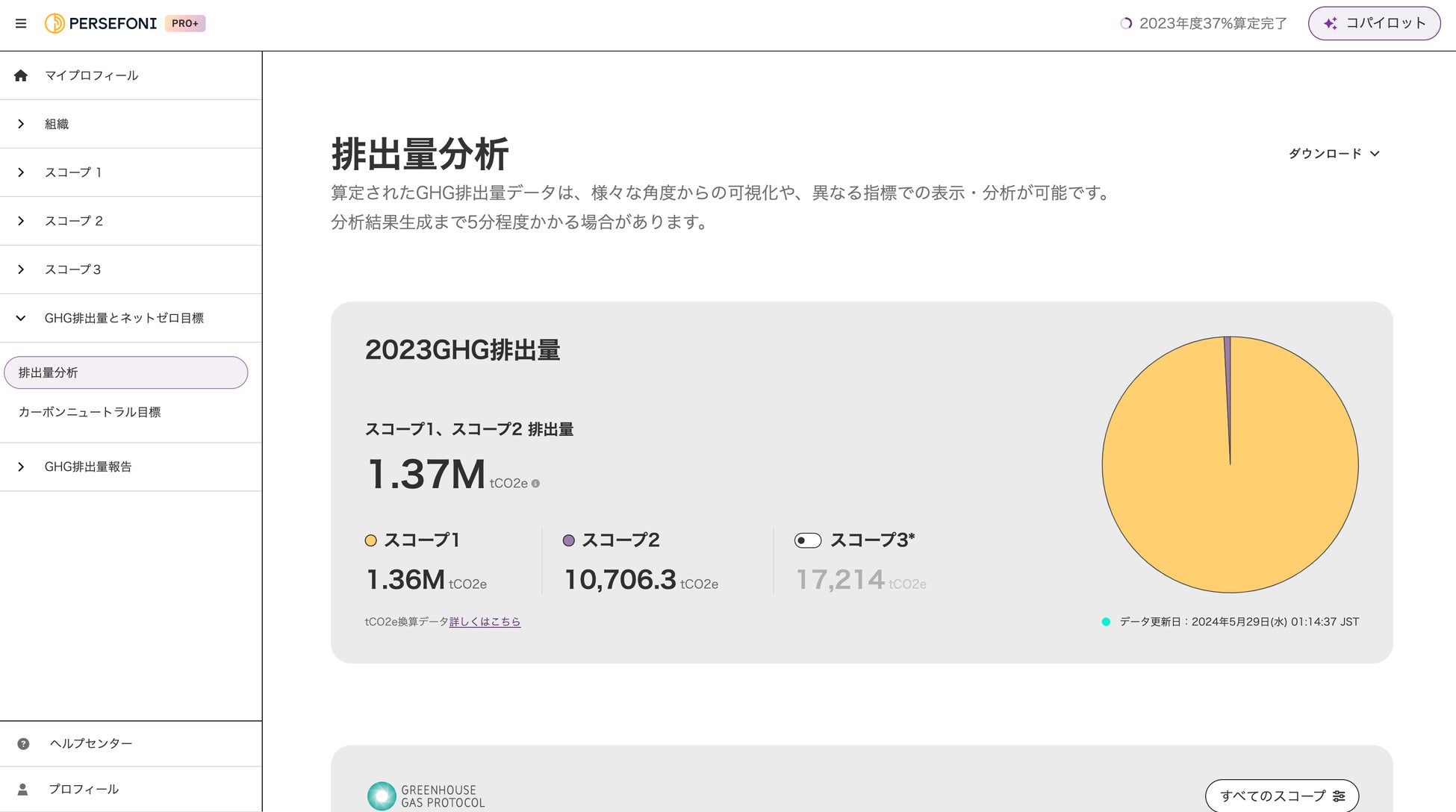Collapse GHG排出量とネットゼロ目標 section
This screenshot has width=1456, height=812.
tap(21, 318)
